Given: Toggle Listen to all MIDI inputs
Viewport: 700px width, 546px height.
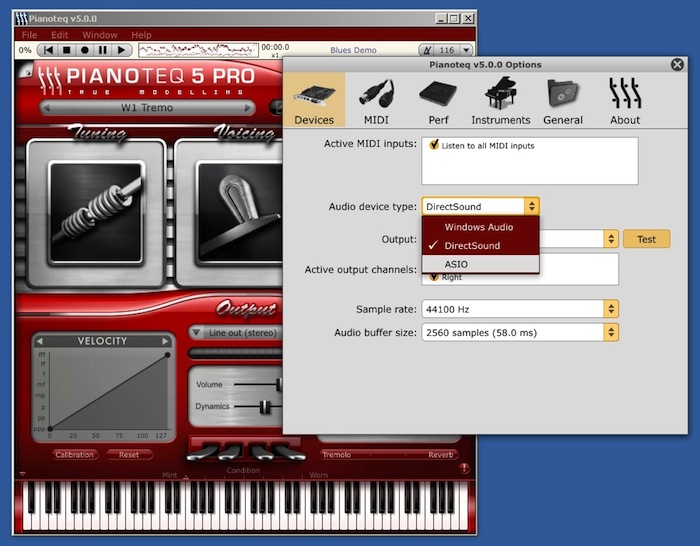Looking at the screenshot, I should click(433, 145).
